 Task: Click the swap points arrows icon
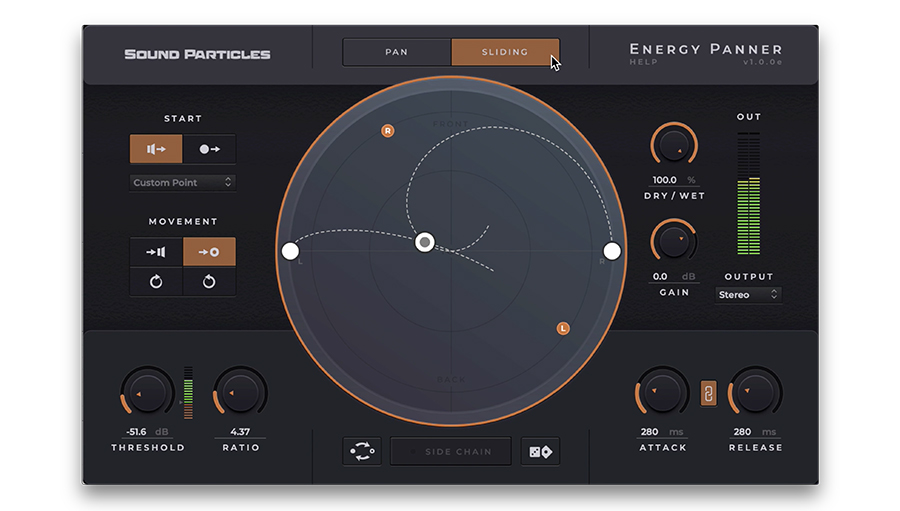click(362, 451)
